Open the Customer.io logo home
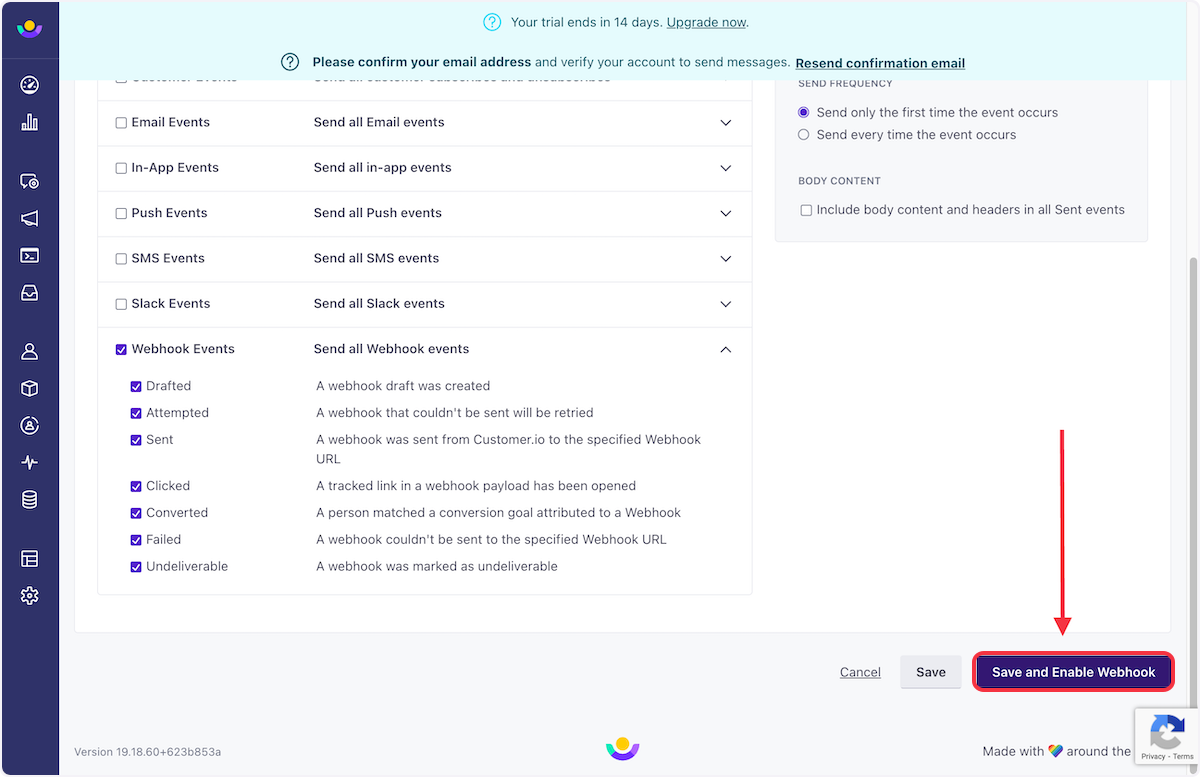This screenshot has height=777, width=1200. pyautogui.click(x=29, y=29)
